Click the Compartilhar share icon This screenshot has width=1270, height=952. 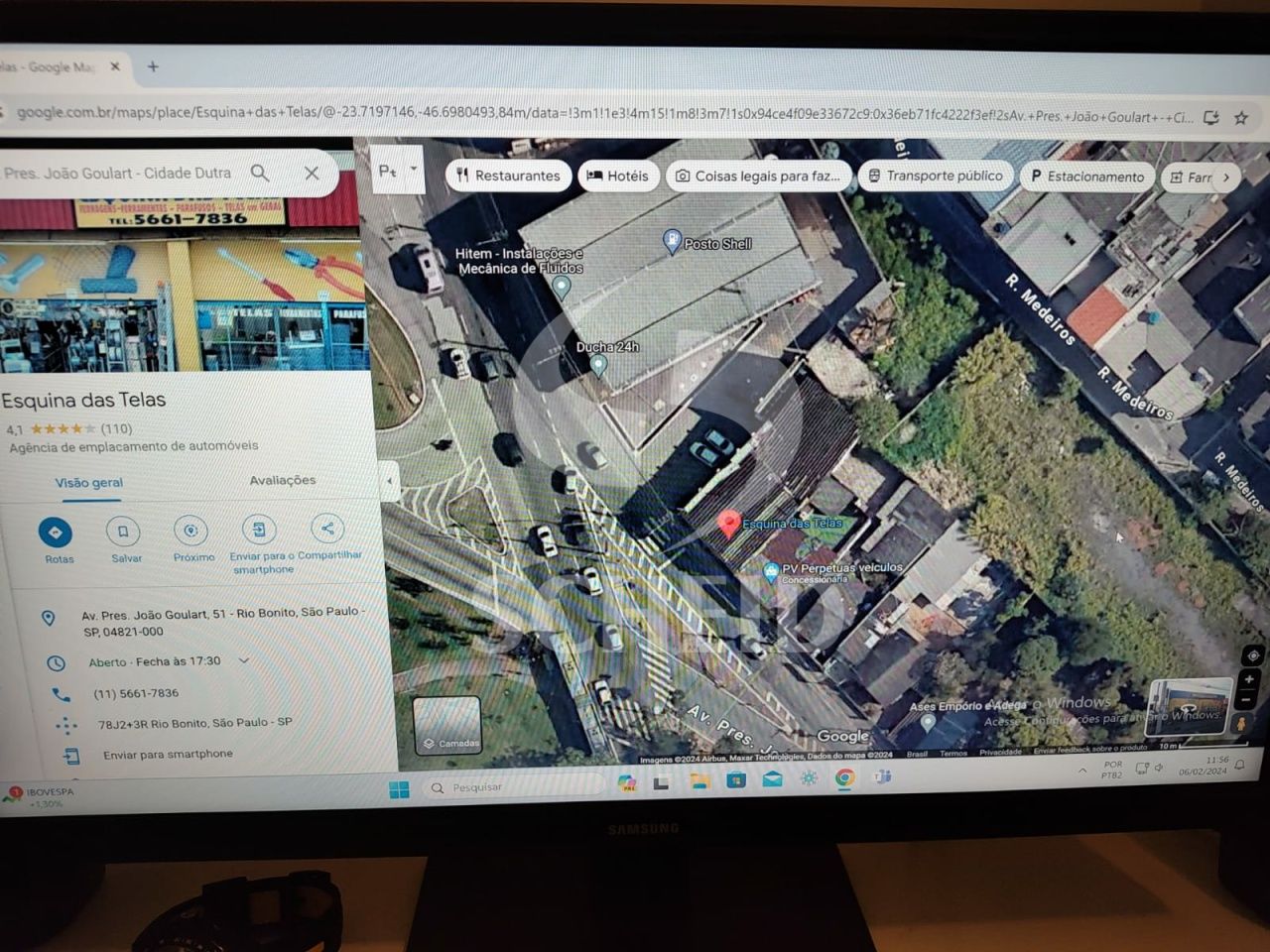tap(327, 529)
